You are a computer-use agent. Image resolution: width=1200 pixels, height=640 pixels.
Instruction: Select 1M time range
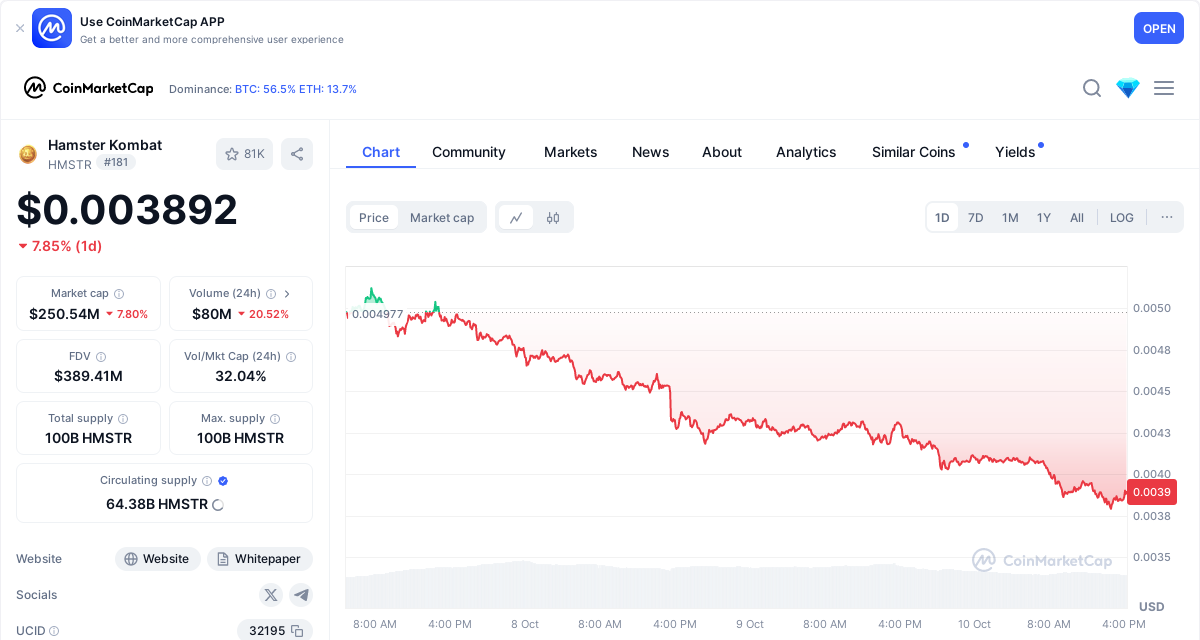1010,217
